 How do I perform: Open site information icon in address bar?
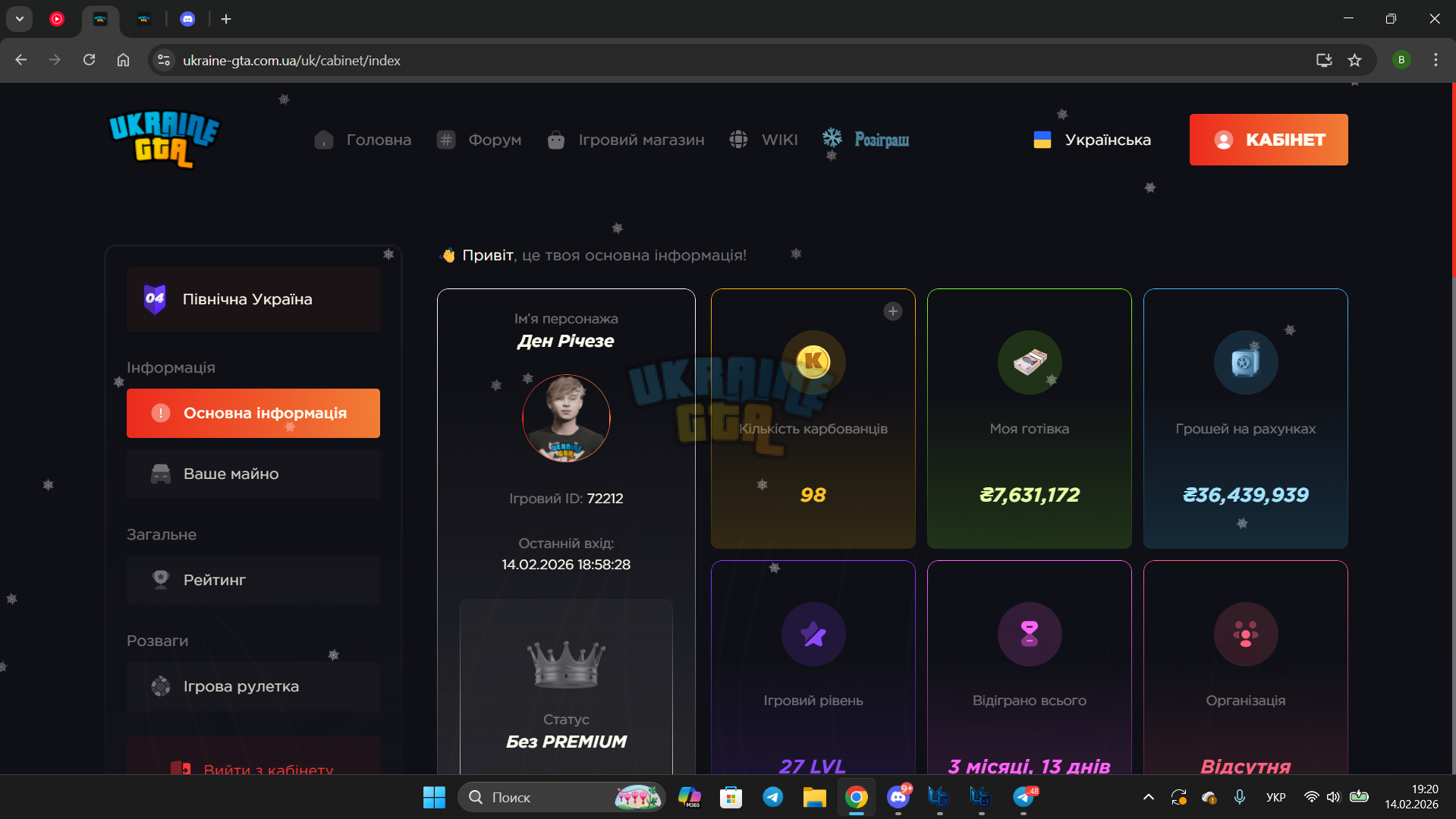[164, 60]
